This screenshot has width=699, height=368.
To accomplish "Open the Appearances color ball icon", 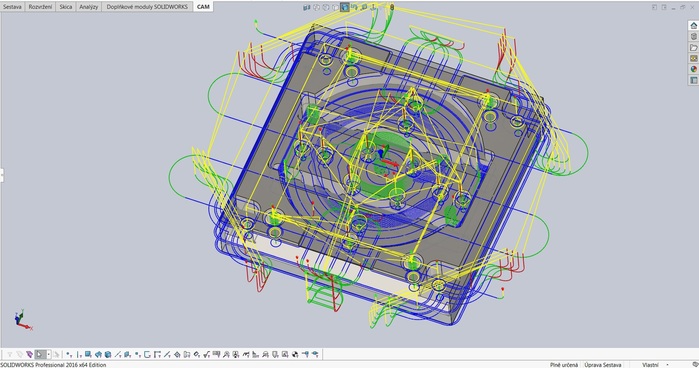I will point(693,69).
